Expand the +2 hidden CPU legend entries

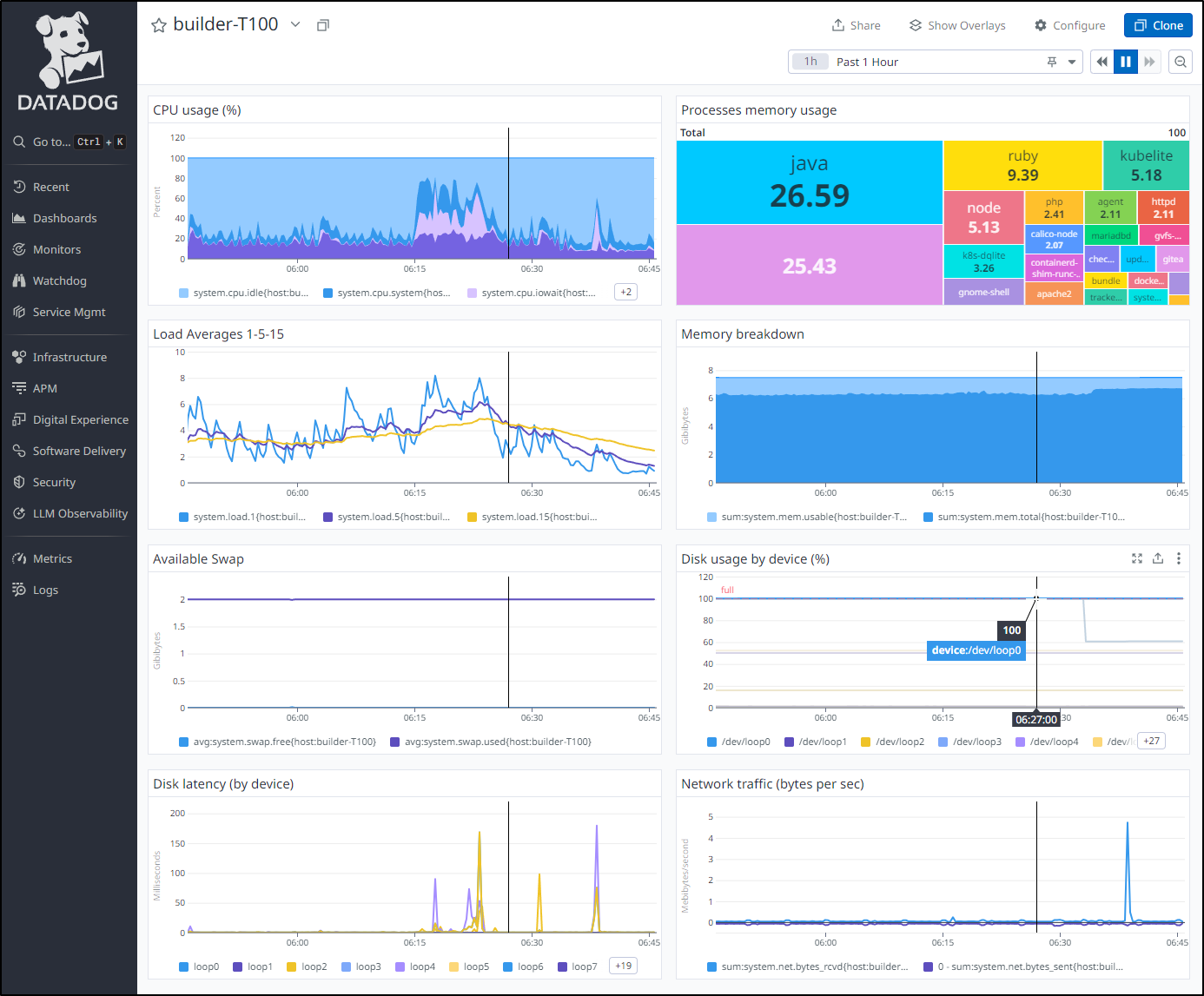coord(625,292)
